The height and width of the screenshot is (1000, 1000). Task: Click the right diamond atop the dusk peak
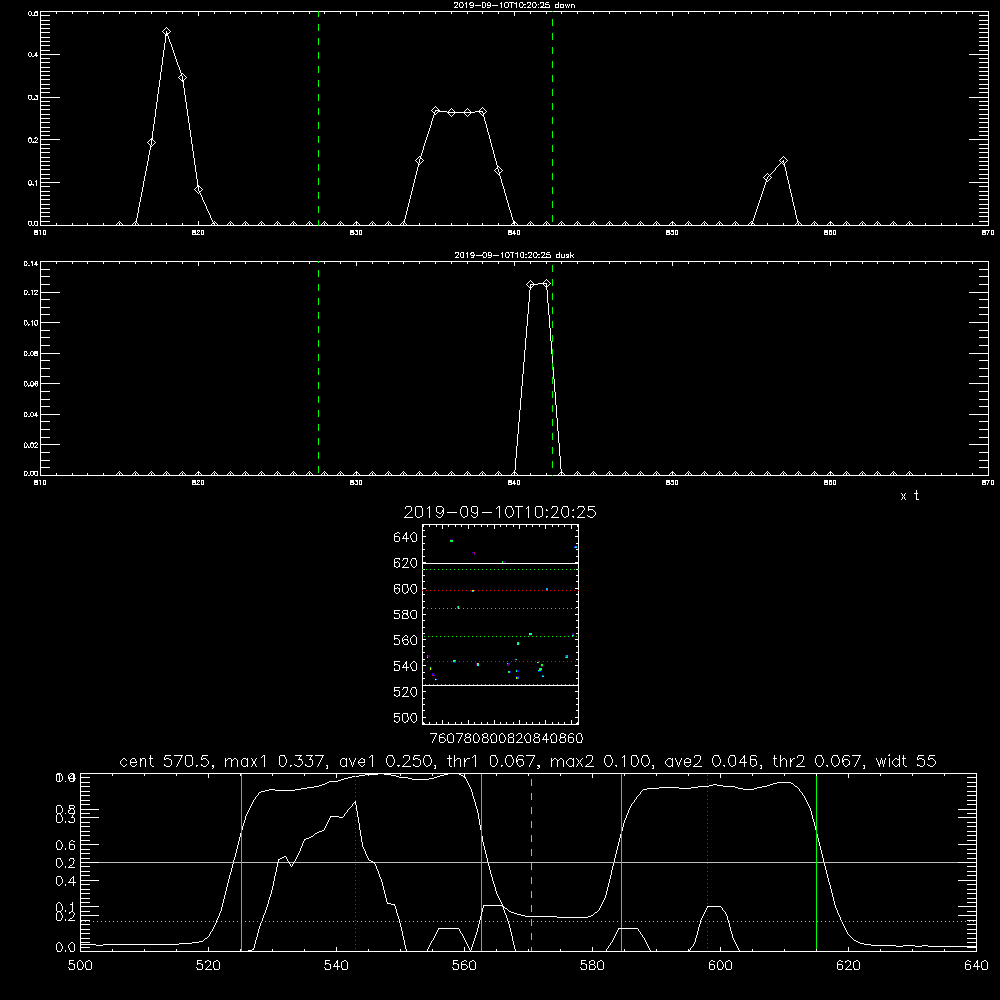click(x=546, y=284)
